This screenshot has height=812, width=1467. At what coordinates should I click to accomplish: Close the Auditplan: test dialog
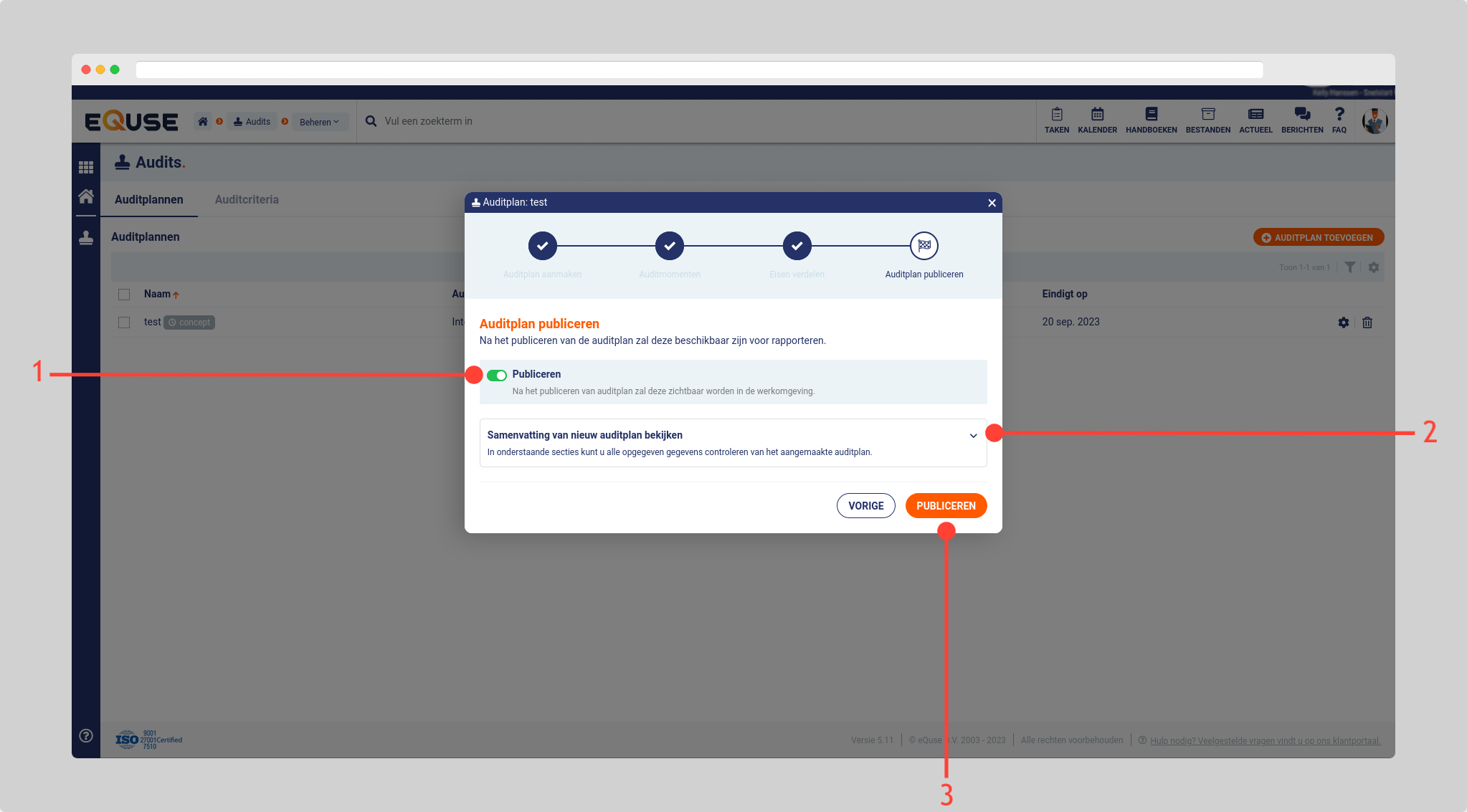992,203
